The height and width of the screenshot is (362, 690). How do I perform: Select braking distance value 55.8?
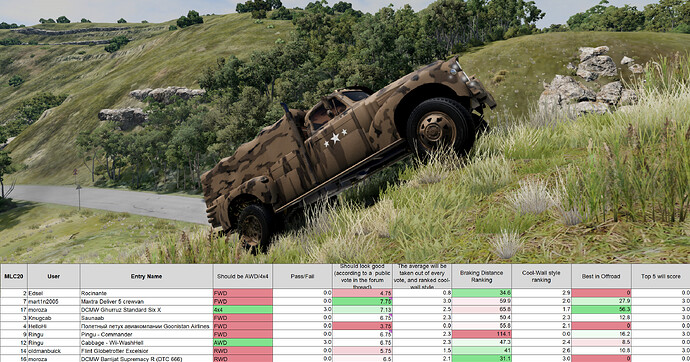481,326
